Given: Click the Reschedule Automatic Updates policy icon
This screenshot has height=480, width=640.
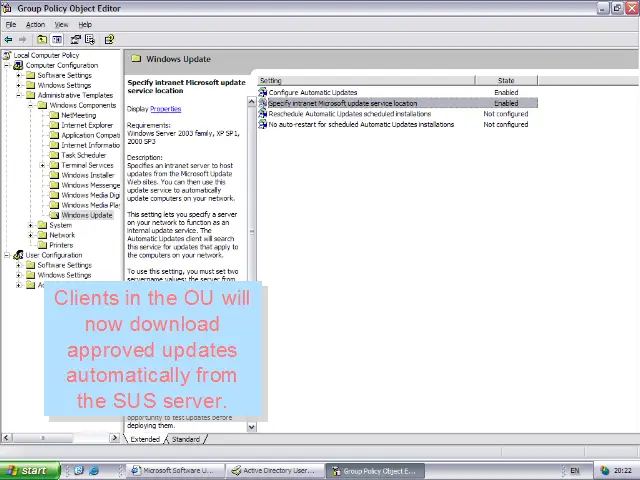Looking at the screenshot, I should coord(262,114).
